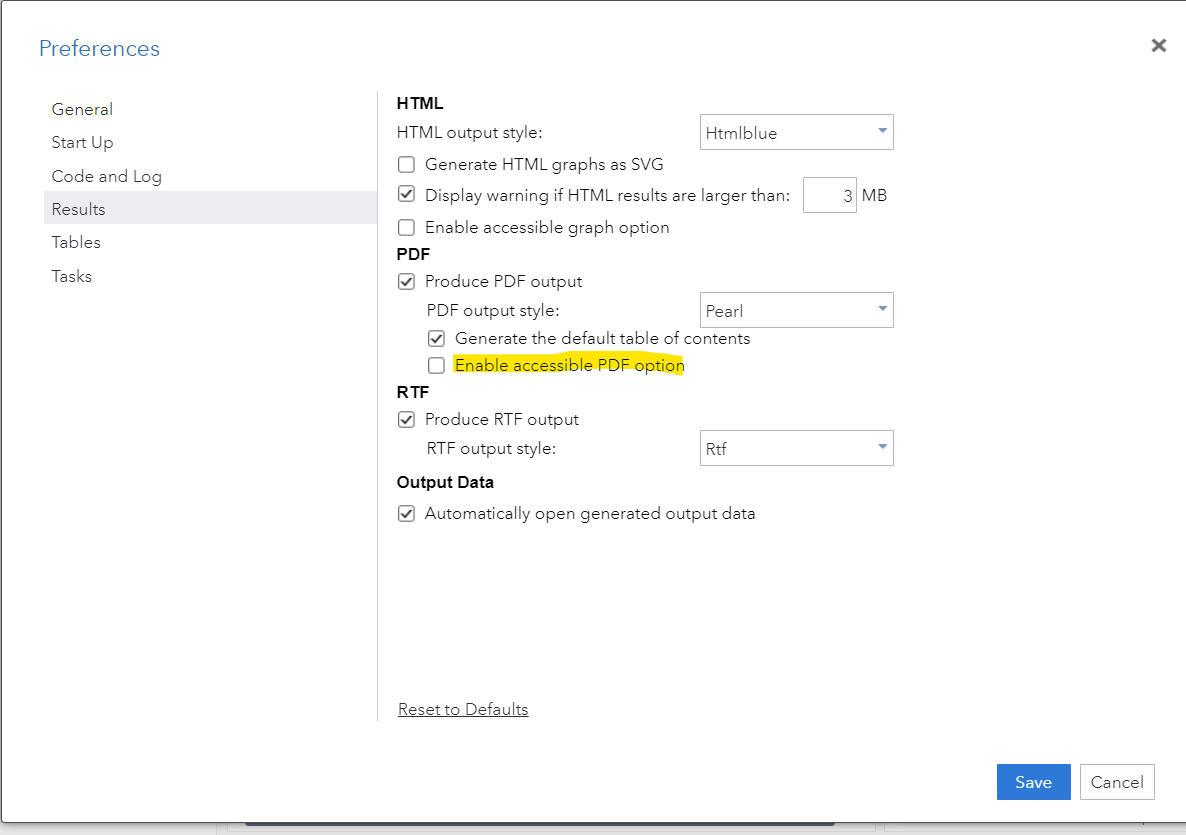Open the Tasks preferences section
Viewport: 1186px width, 835px height.
(x=71, y=276)
